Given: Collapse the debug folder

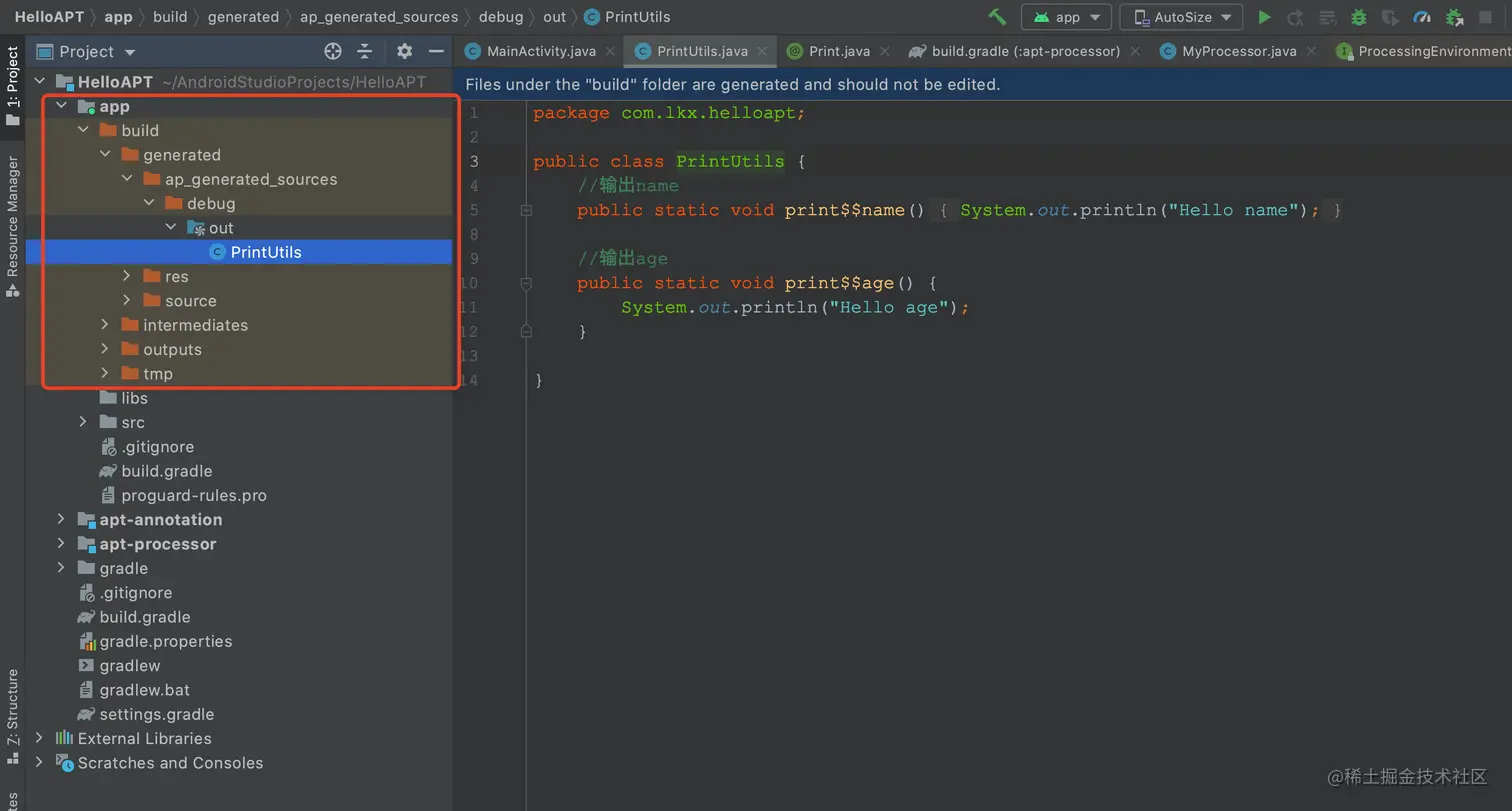Looking at the screenshot, I should [x=149, y=203].
